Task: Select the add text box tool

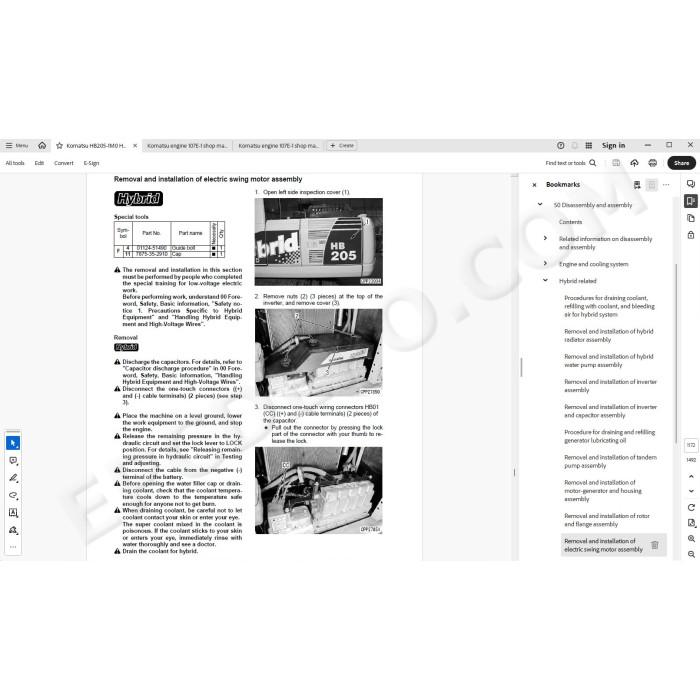Action: coord(13,512)
